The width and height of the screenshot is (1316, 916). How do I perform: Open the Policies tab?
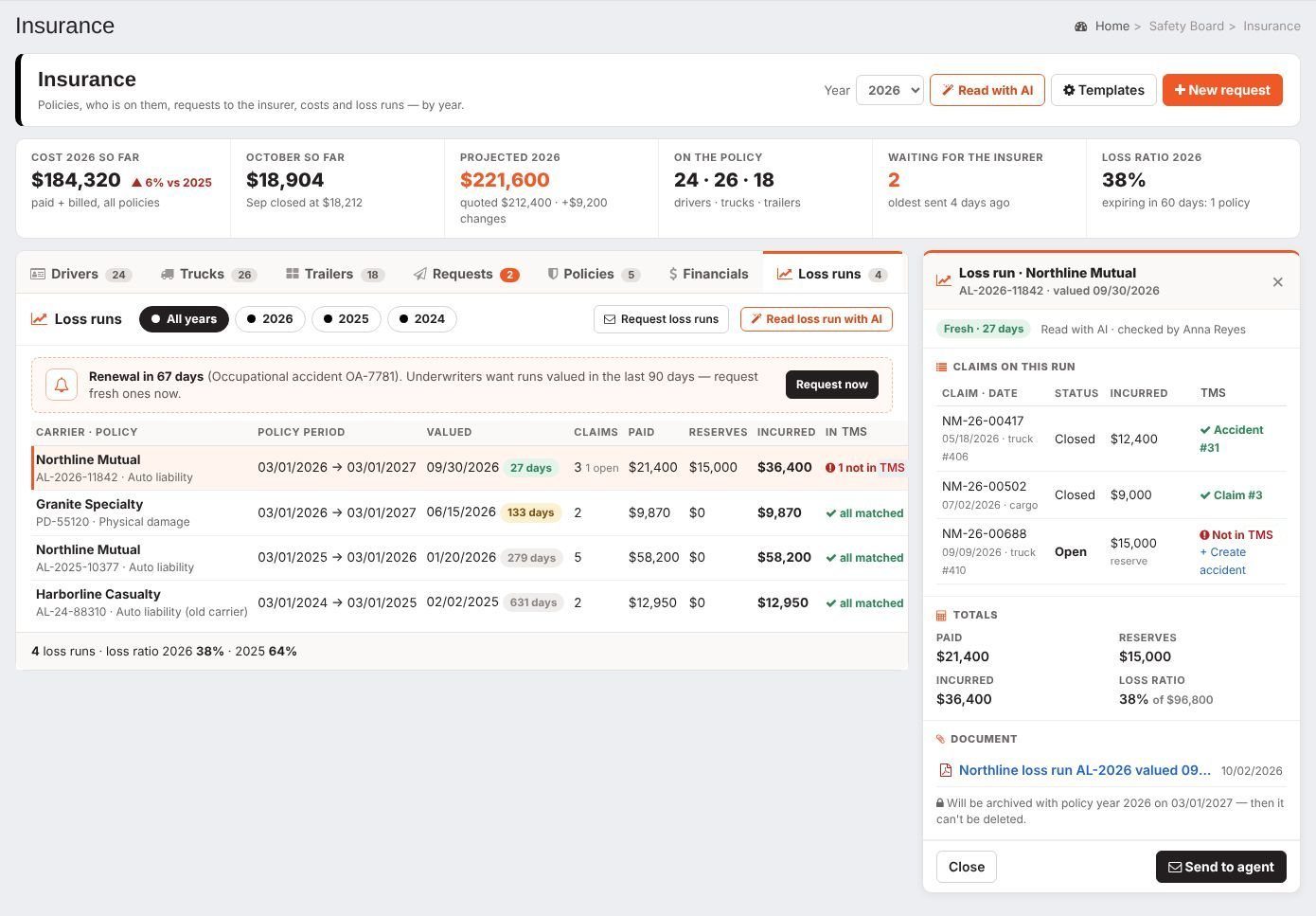point(594,274)
